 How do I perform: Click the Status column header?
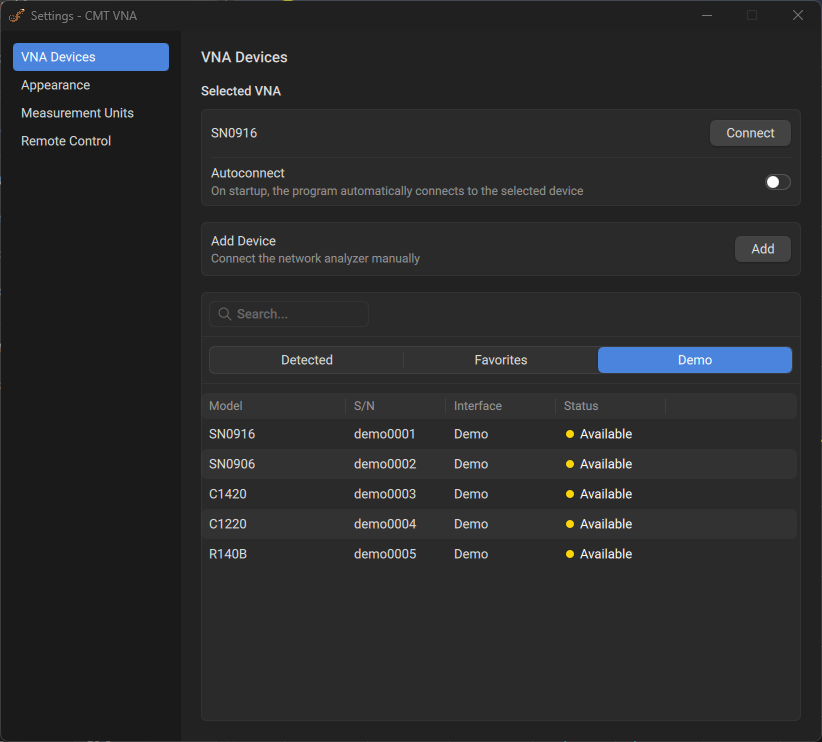tap(581, 406)
